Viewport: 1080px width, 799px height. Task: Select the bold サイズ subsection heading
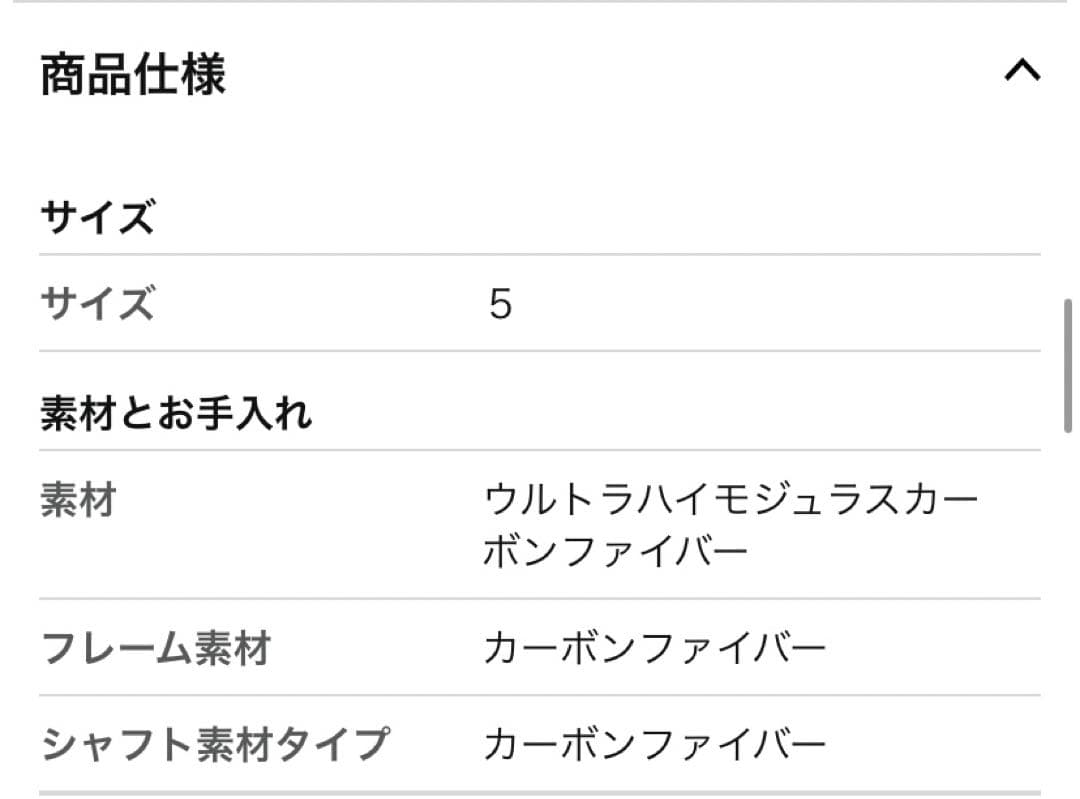coord(97,217)
